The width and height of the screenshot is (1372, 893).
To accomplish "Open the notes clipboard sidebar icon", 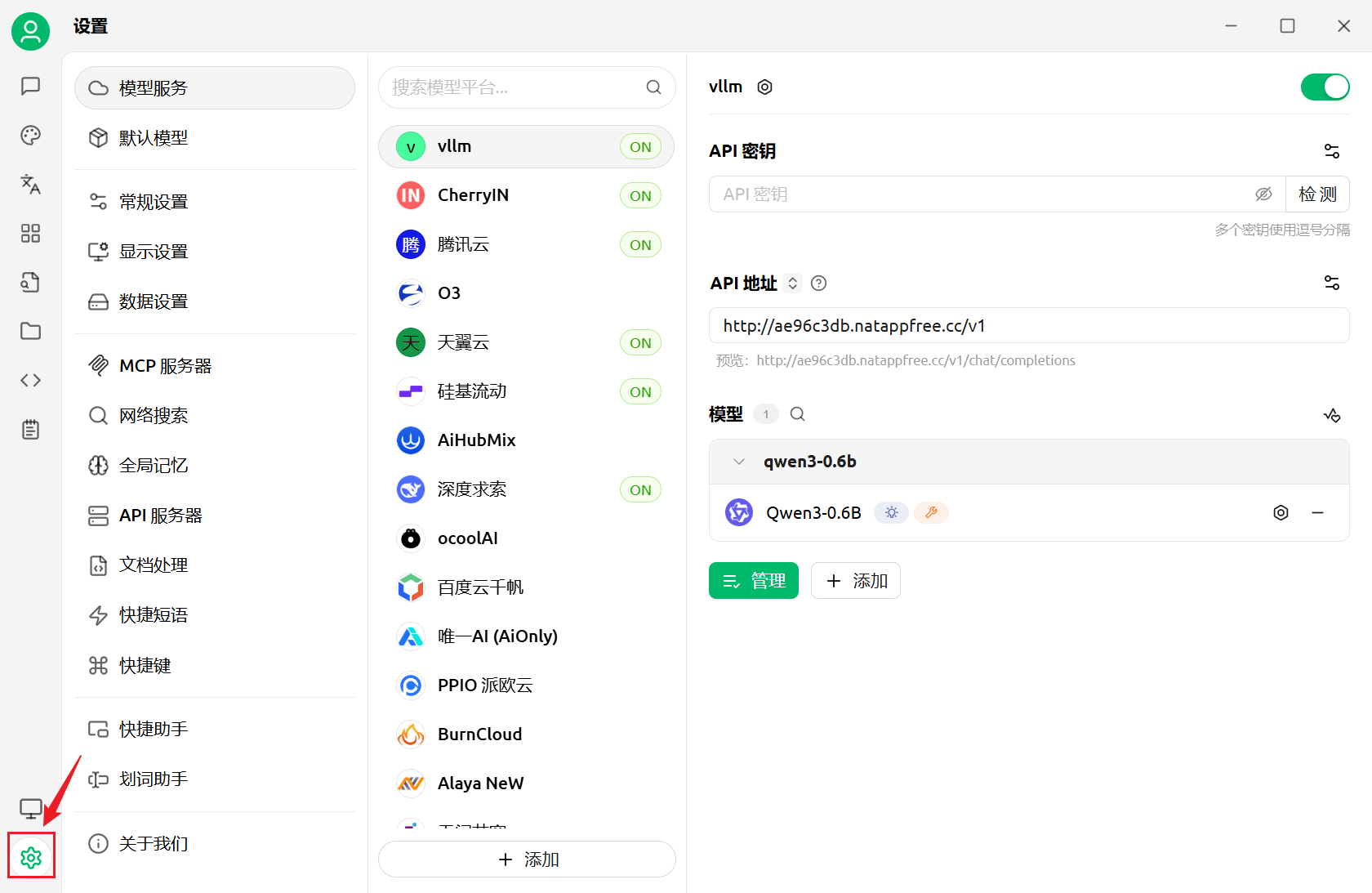I will click(30, 429).
